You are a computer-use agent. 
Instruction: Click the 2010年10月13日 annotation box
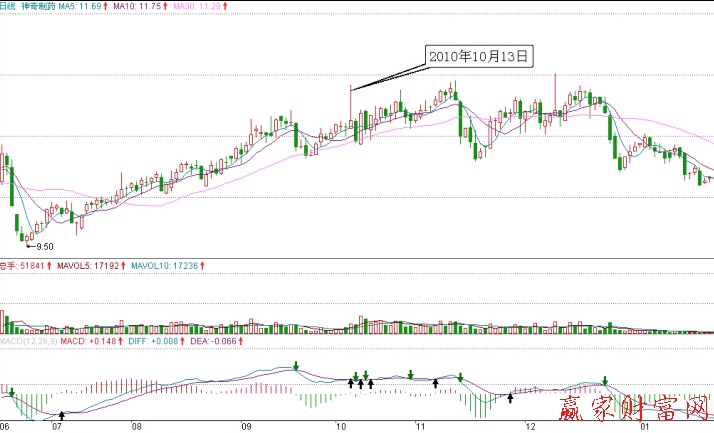pyautogui.click(x=478, y=57)
